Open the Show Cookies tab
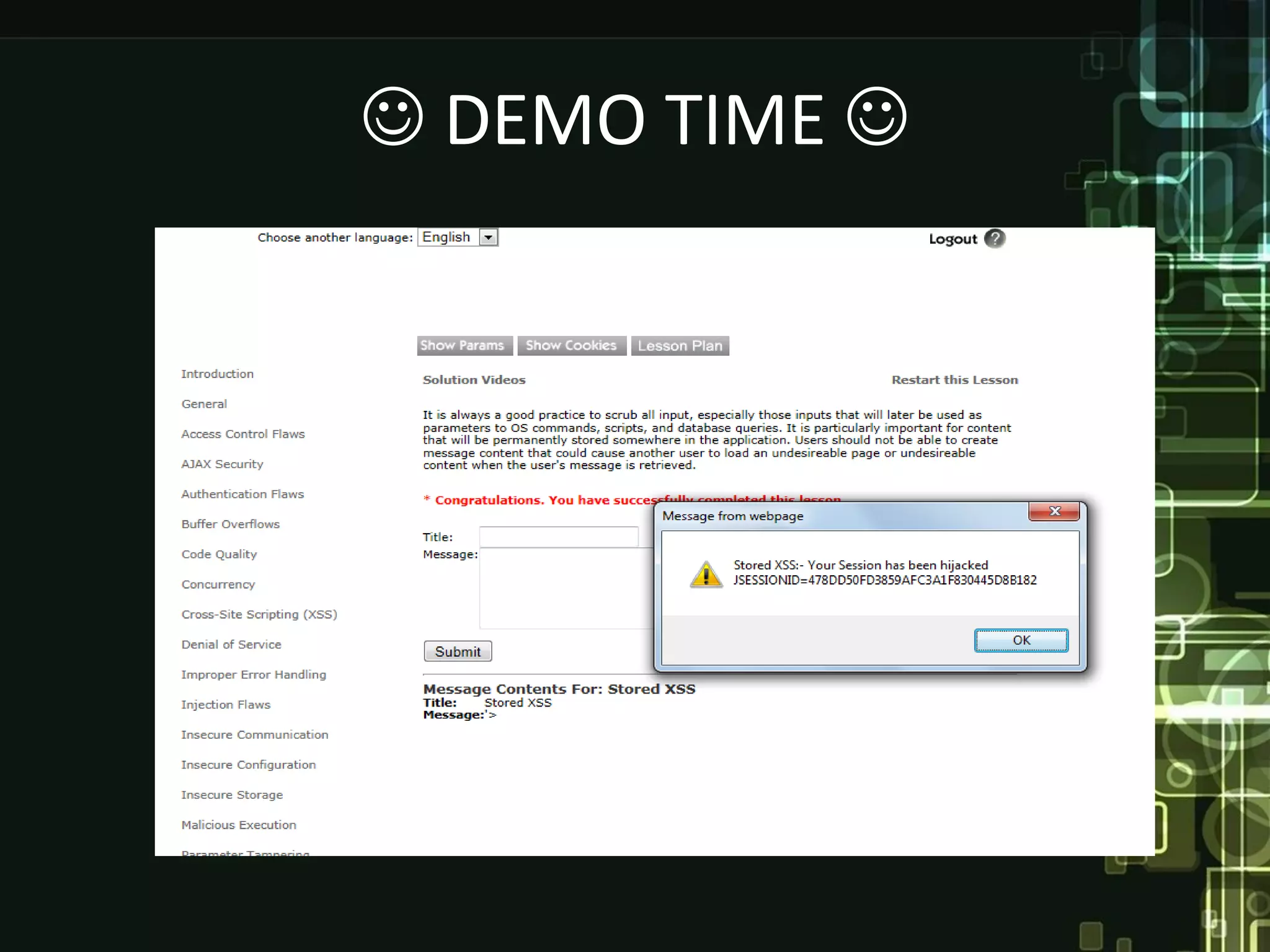This screenshot has width=1270, height=952. coord(571,346)
